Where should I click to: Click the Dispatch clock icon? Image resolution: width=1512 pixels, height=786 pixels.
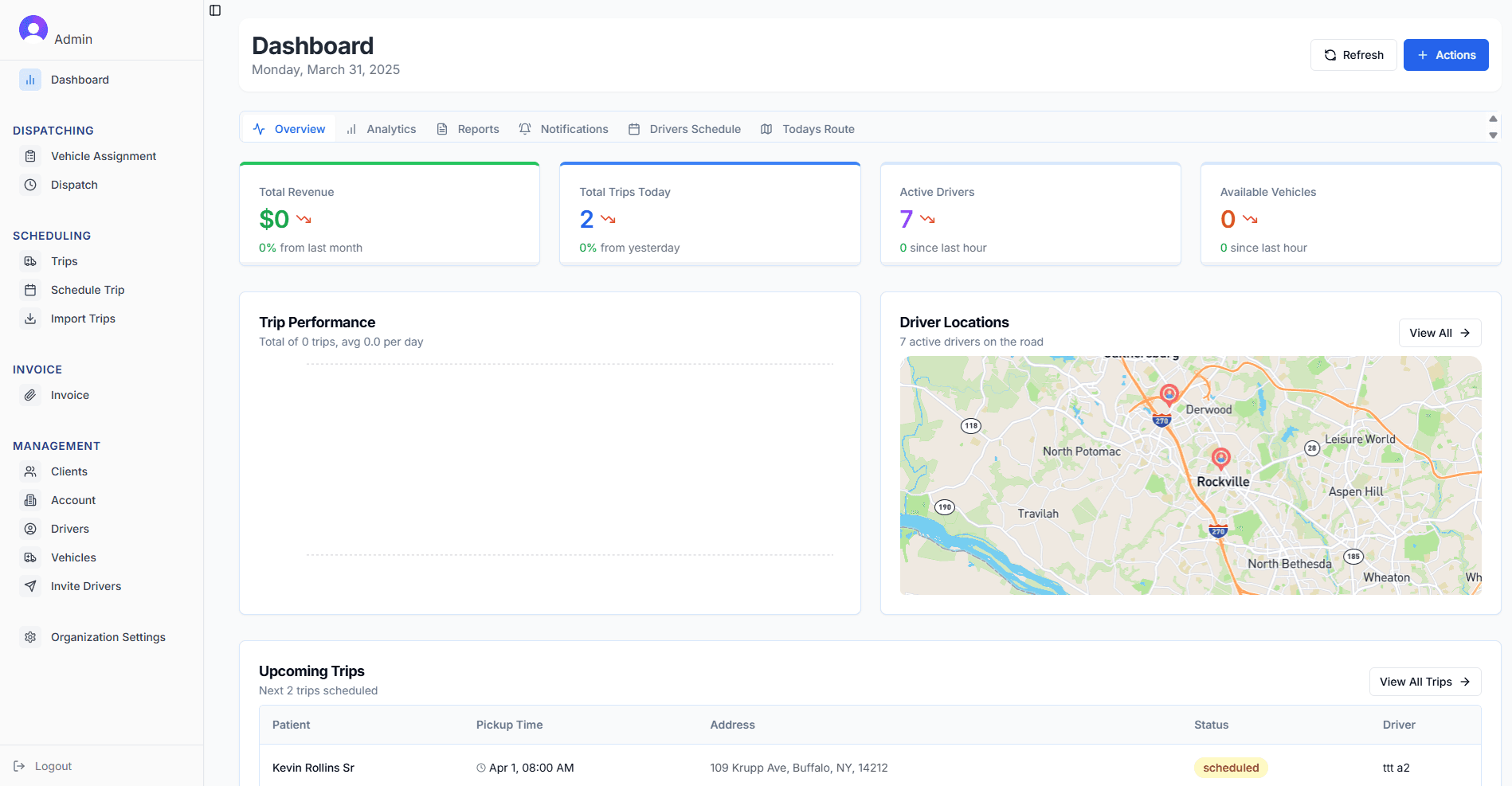coord(30,185)
